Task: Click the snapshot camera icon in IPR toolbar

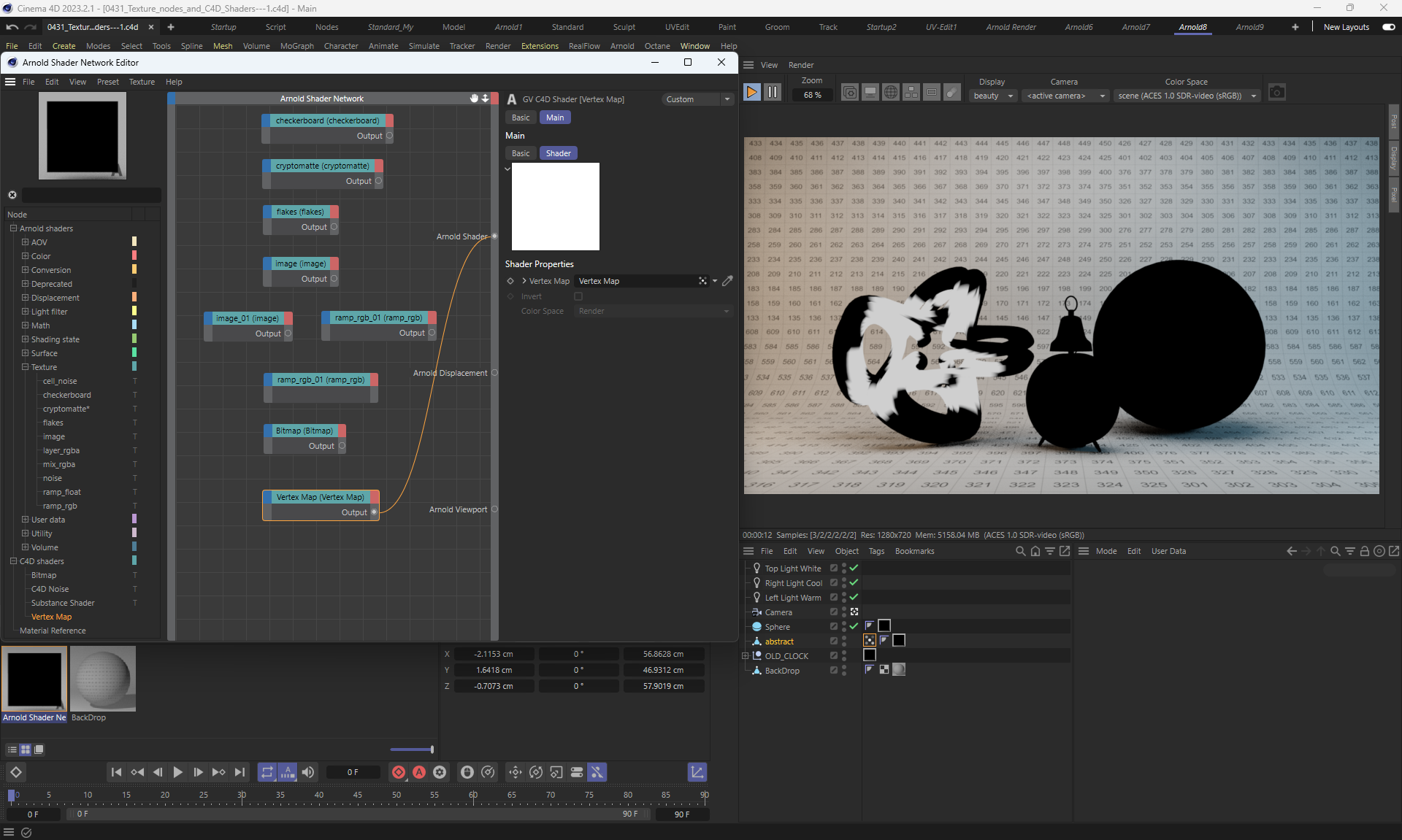Action: coord(1276,93)
